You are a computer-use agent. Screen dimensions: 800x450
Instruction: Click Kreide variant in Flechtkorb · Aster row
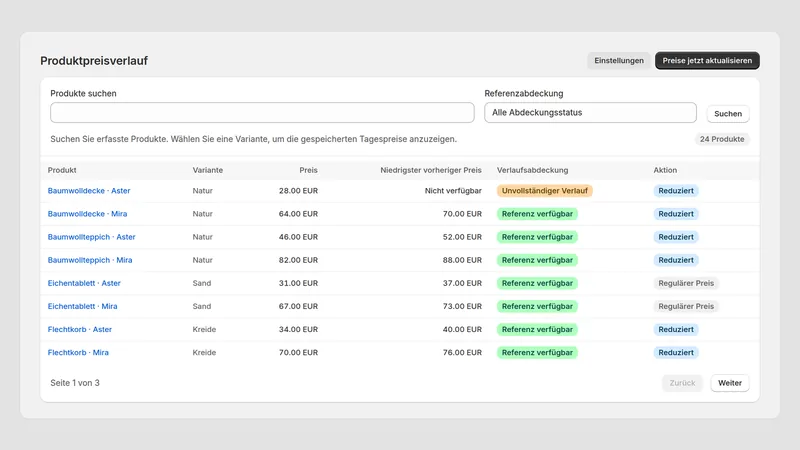click(204, 330)
